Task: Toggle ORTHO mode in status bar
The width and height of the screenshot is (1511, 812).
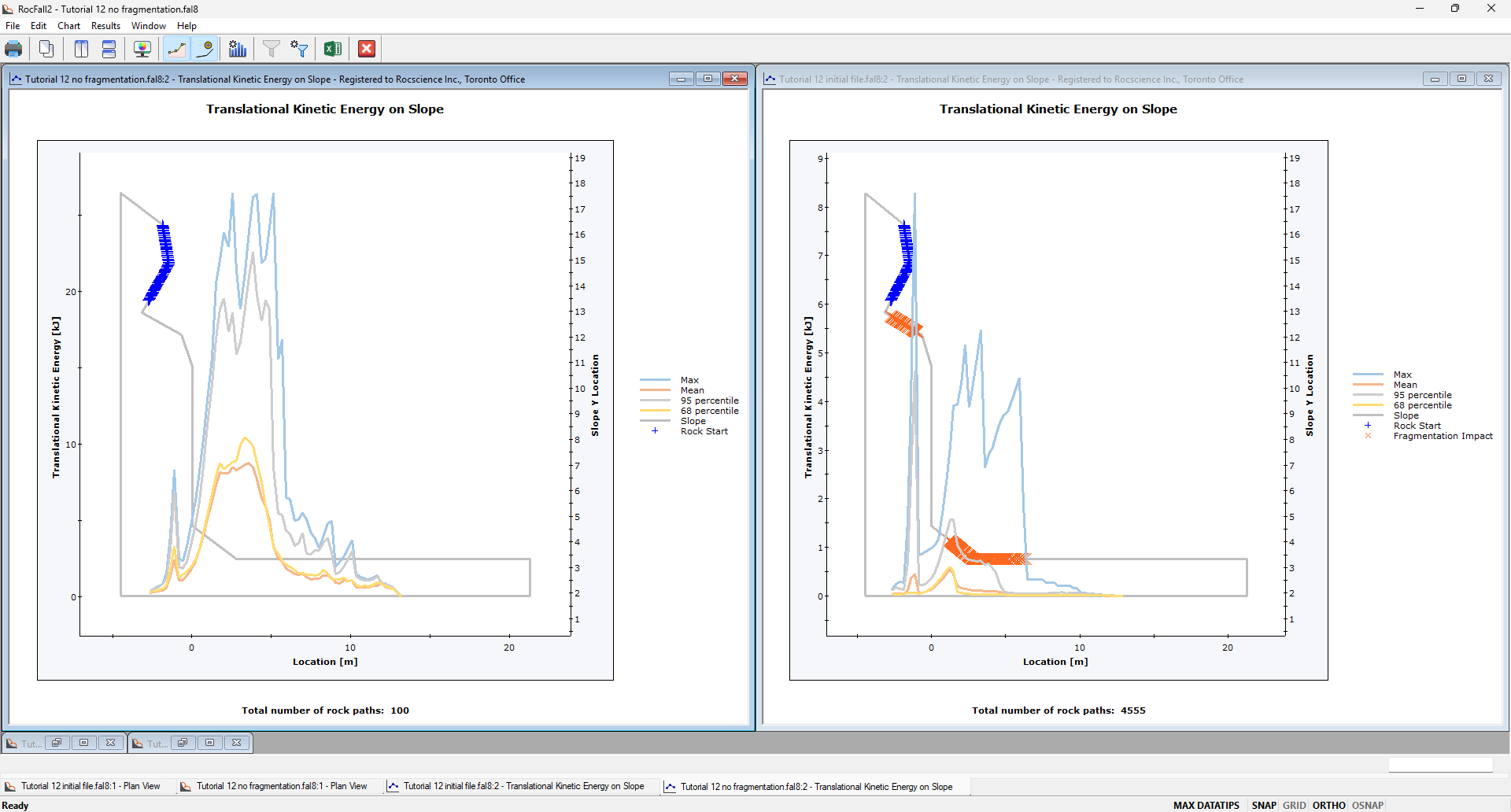Action: click(x=1328, y=805)
